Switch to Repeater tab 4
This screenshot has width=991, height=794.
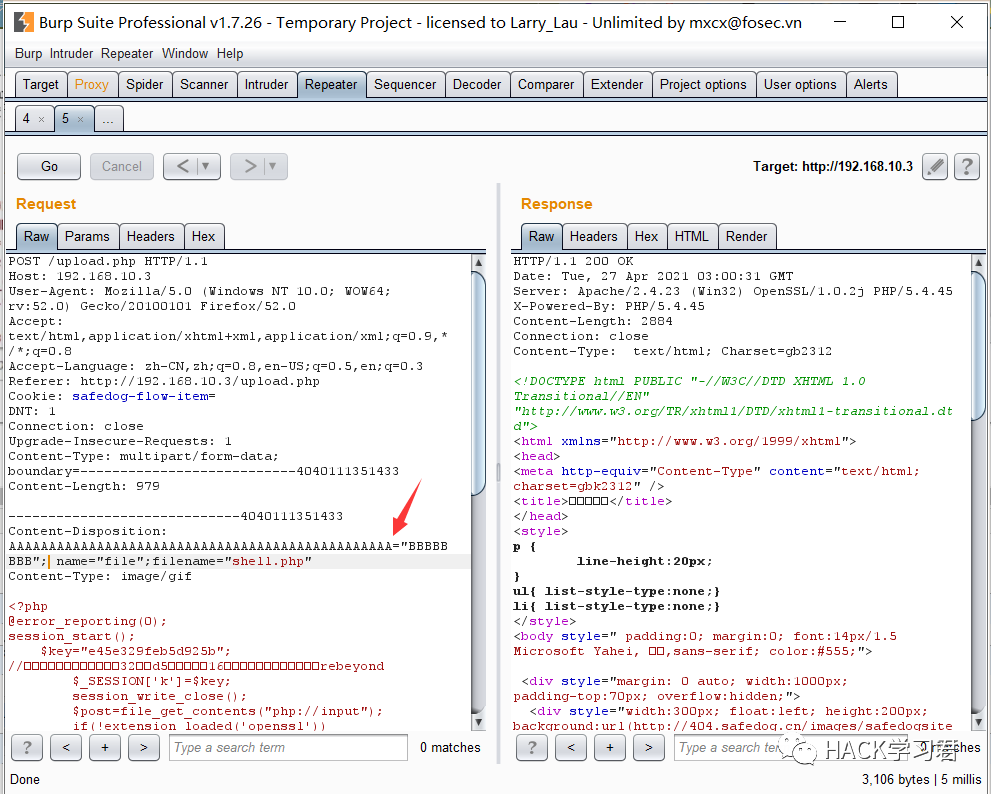tap(26, 119)
